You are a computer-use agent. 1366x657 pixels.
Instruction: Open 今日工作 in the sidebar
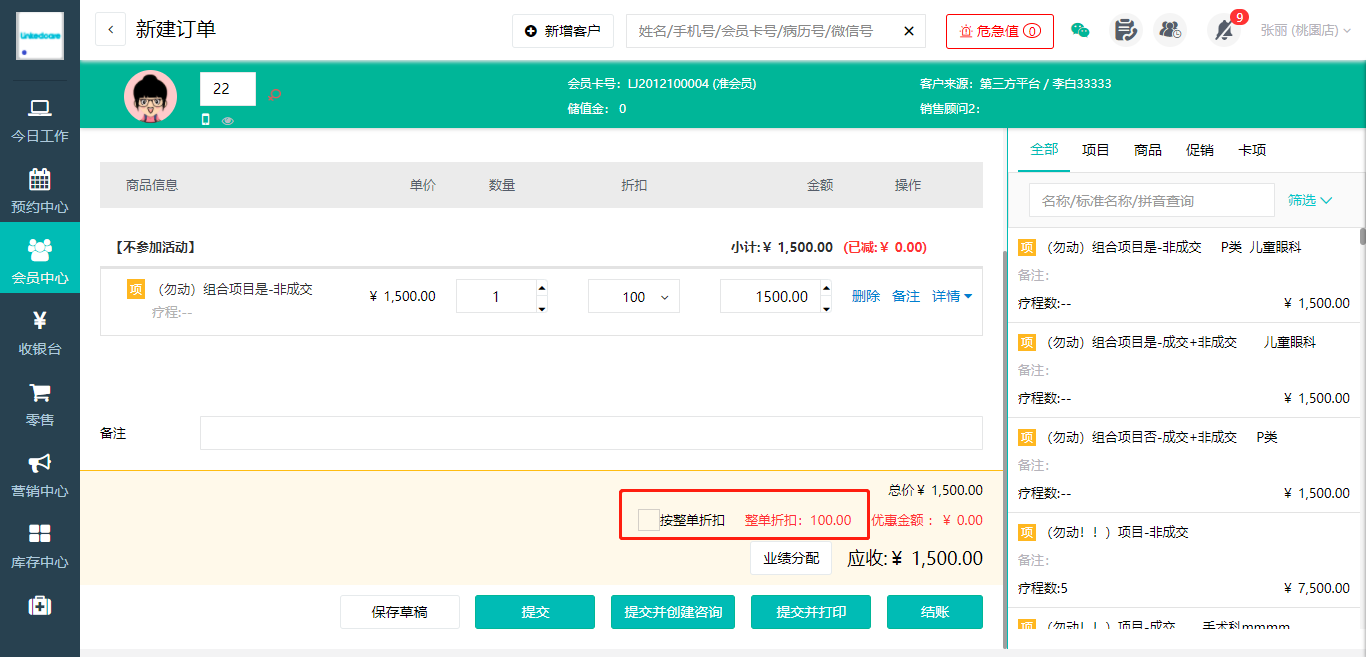click(x=40, y=122)
